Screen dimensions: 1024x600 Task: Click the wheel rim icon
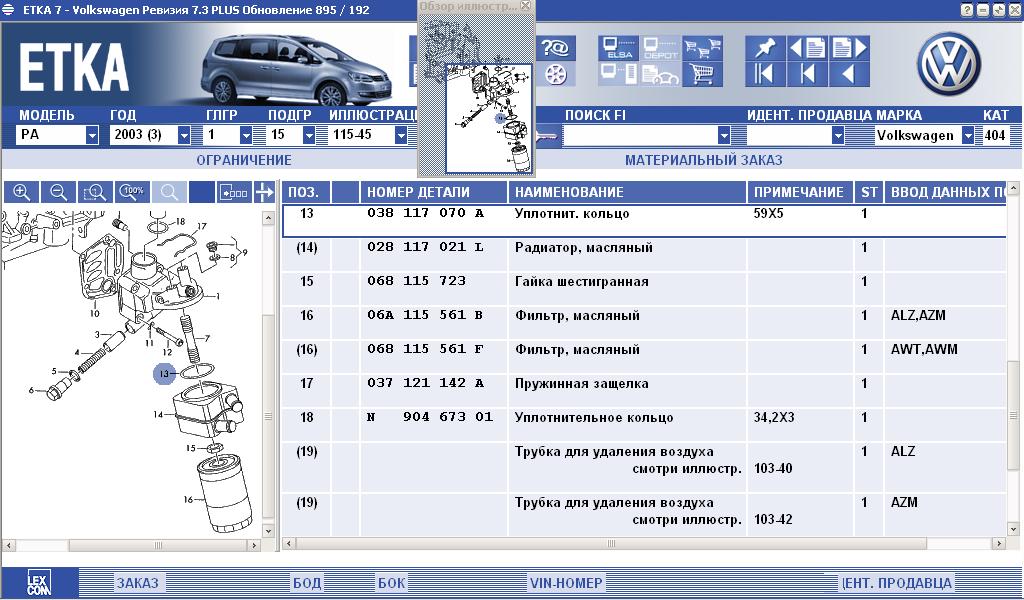556,75
